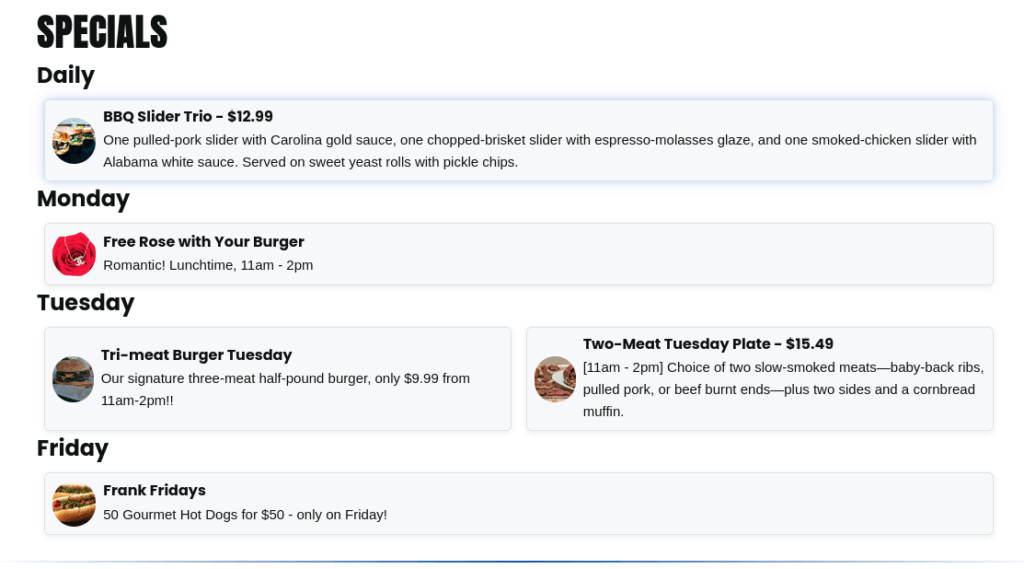The height and width of the screenshot is (569, 1024).
Task: Click the Daily section heading
Action: [x=65, y=75]
